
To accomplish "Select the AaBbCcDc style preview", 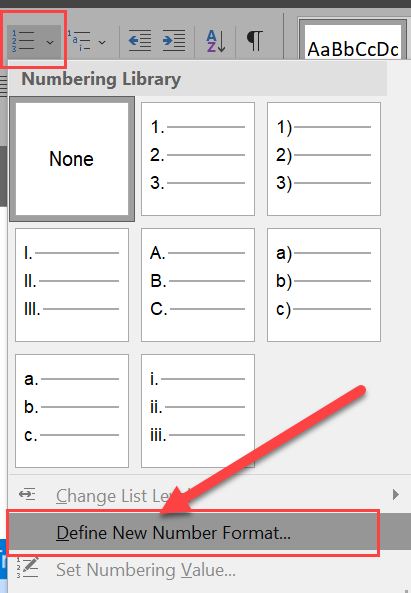I will tap(353, 42).
